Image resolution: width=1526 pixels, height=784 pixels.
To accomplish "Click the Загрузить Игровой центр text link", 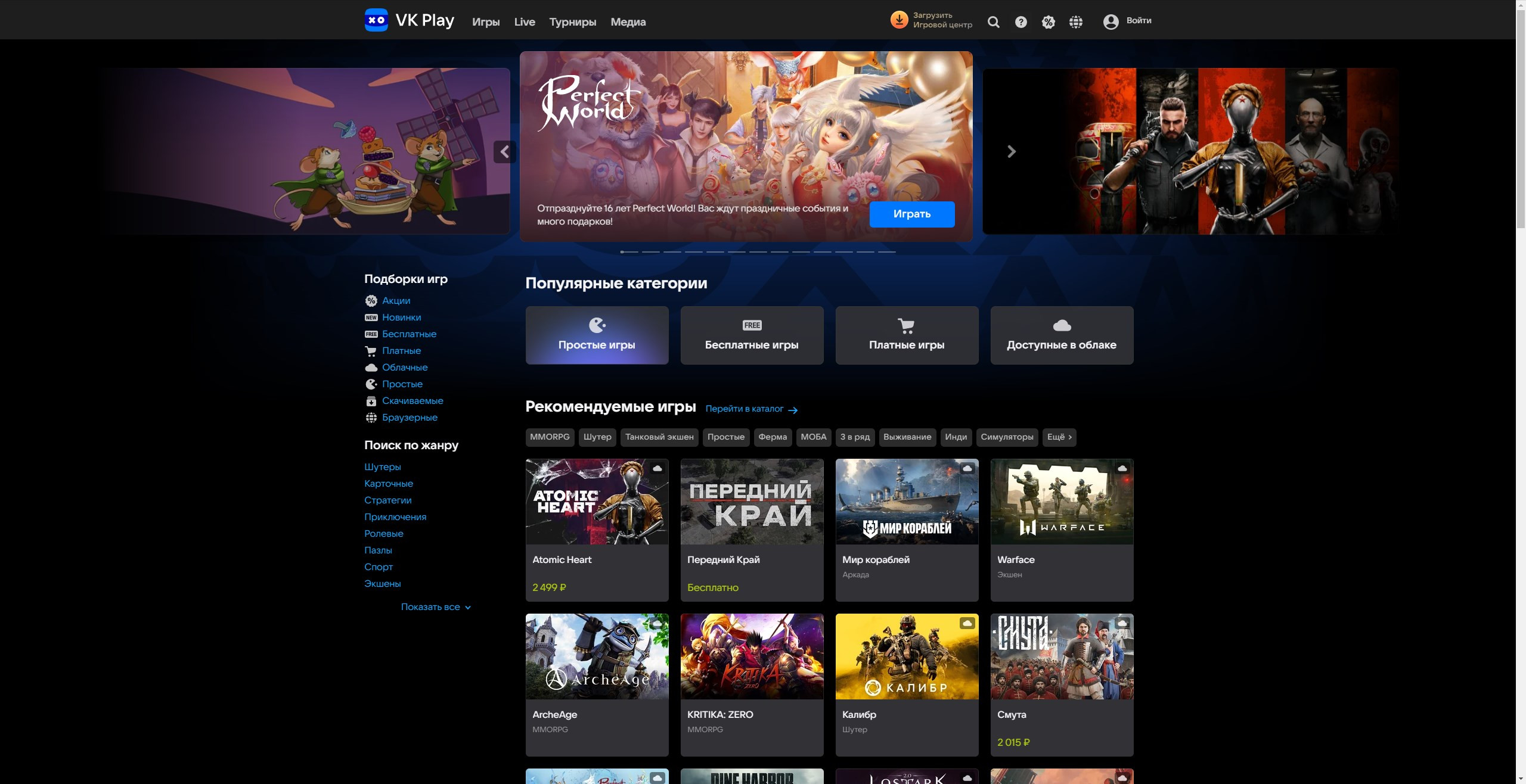I will point(942,20).
